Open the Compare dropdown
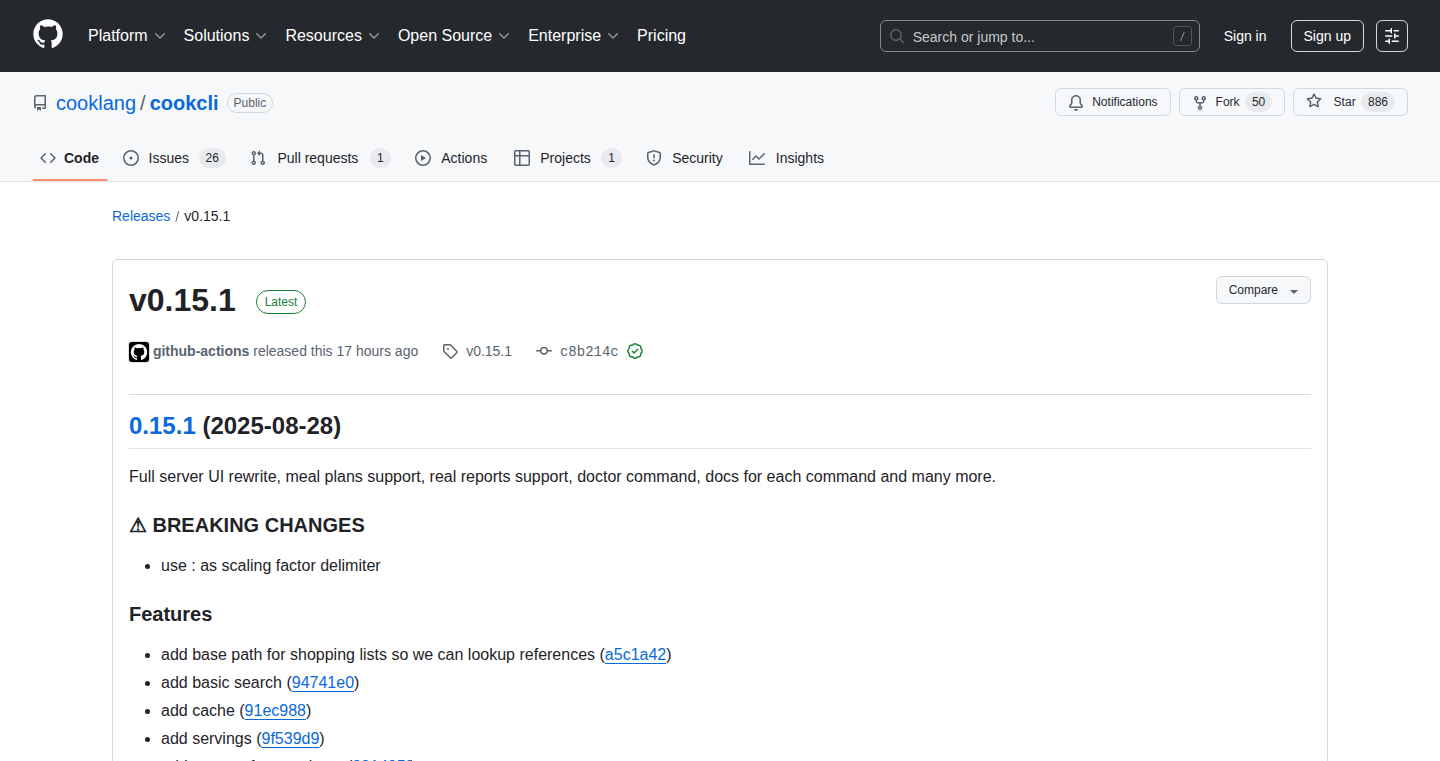This screenshot has width=1440, height=761. (1263, 290)
